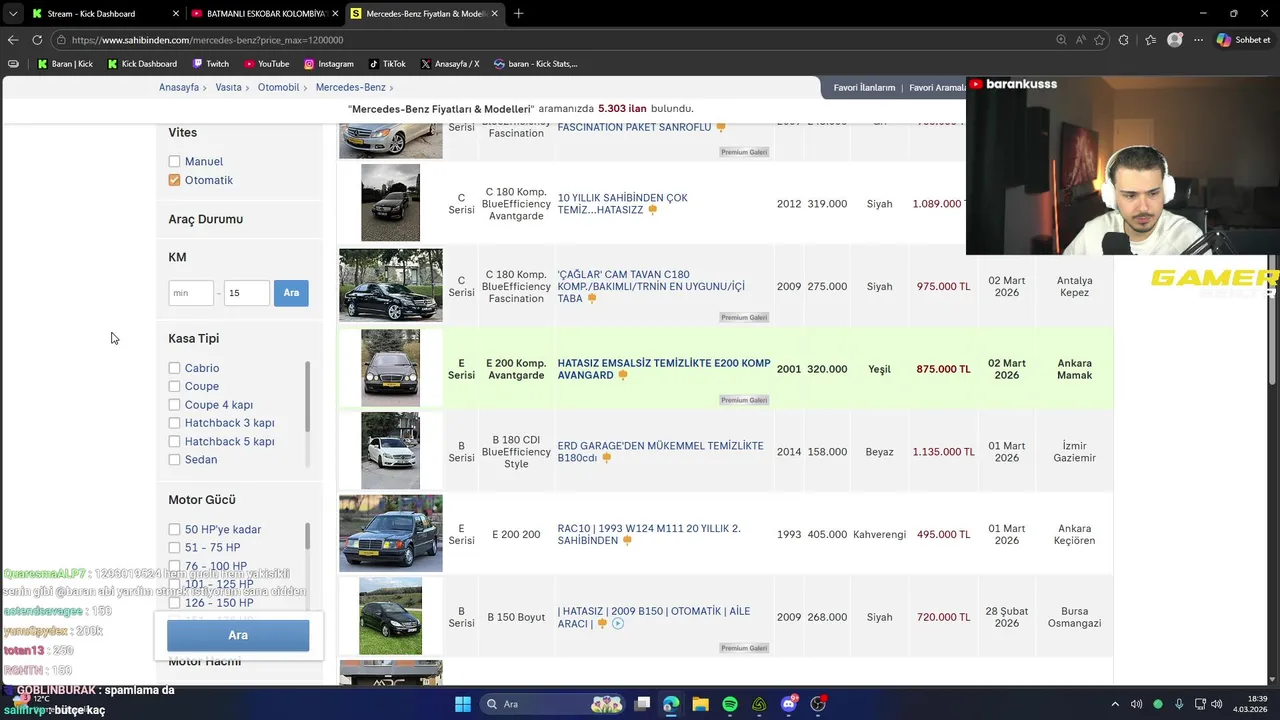The width and height of the screenshot is (1280, 720).
Task: Click the KM minimum input field
Action: (x=191, y=293)
